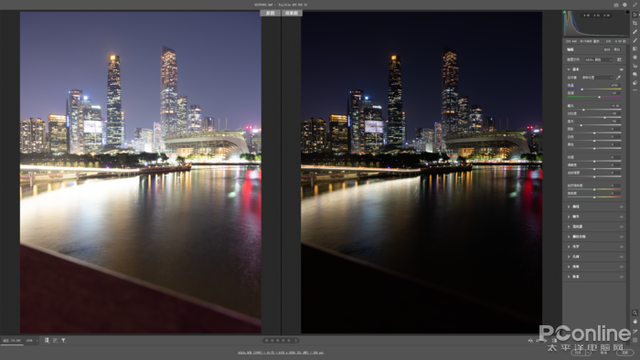
Task: Toggle visibility eye of the Color Grading panel
Action: coord(621,237)
